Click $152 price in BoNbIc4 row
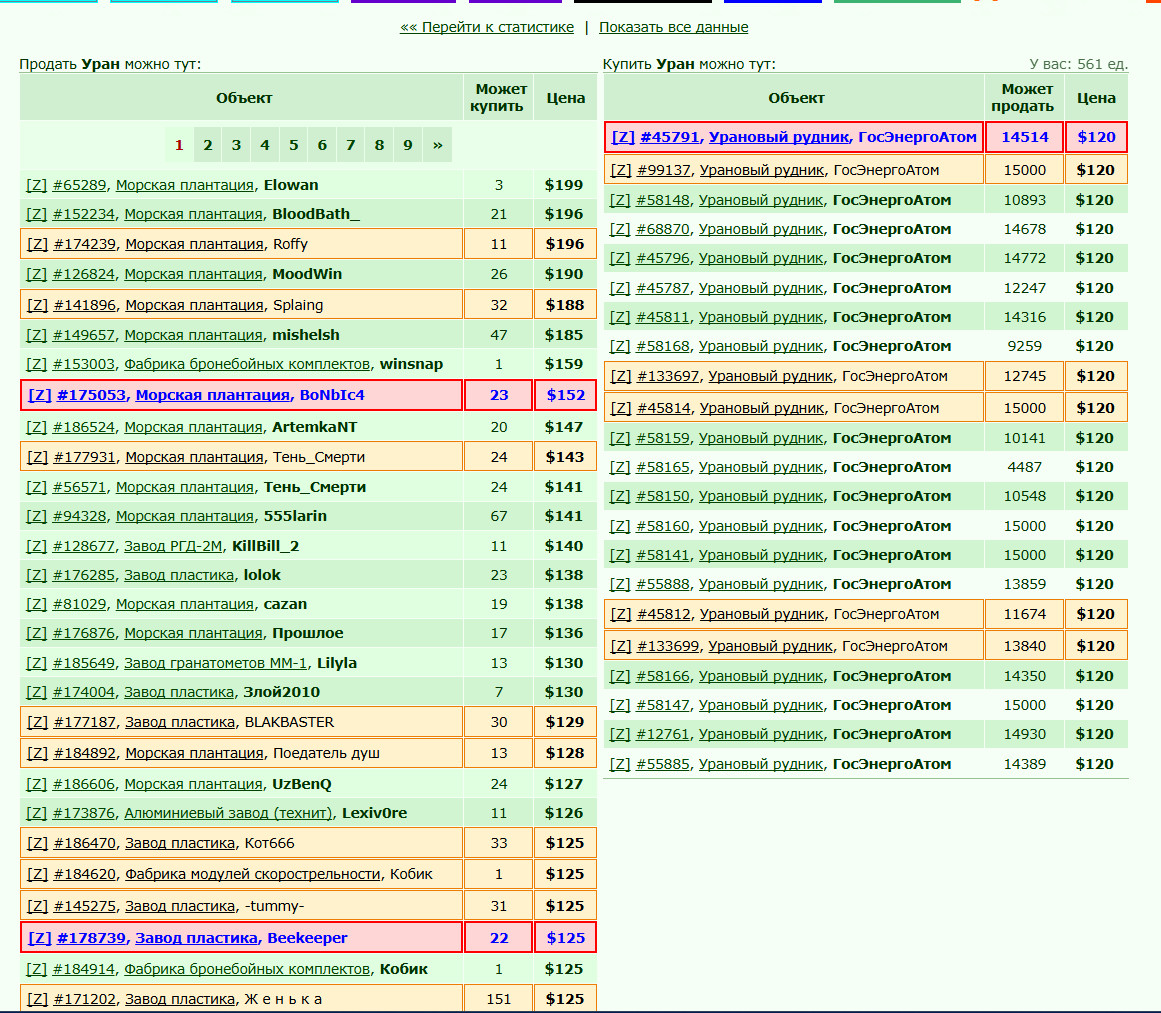The height and width of the screenshot is (1013, 1161). 566,395
